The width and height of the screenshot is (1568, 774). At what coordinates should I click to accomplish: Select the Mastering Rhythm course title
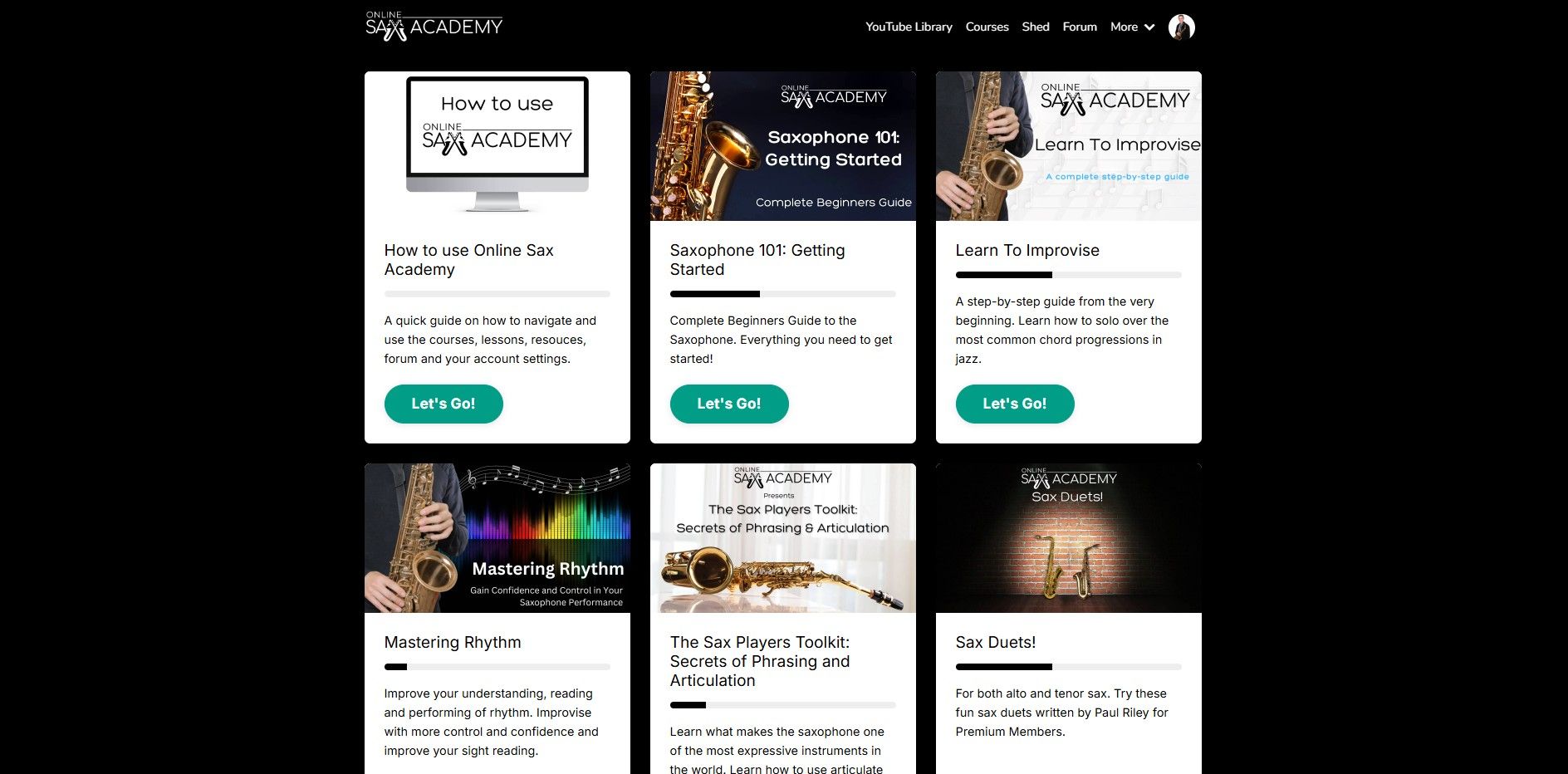[x=453, y=642]
